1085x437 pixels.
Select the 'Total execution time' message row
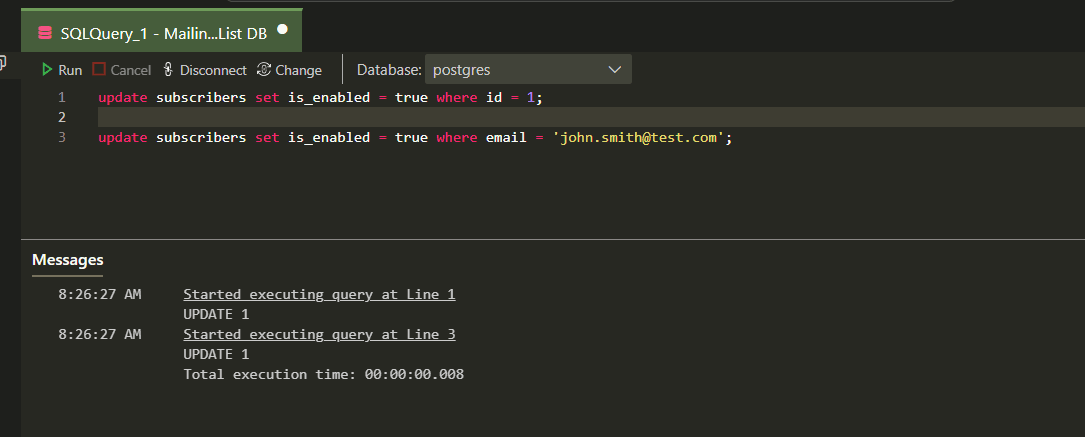(x=323, y=374)
